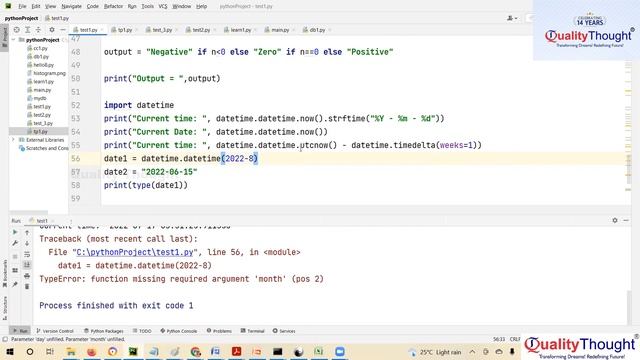Expand all in Project panel
Screen dimensions: 640x360
27,30
